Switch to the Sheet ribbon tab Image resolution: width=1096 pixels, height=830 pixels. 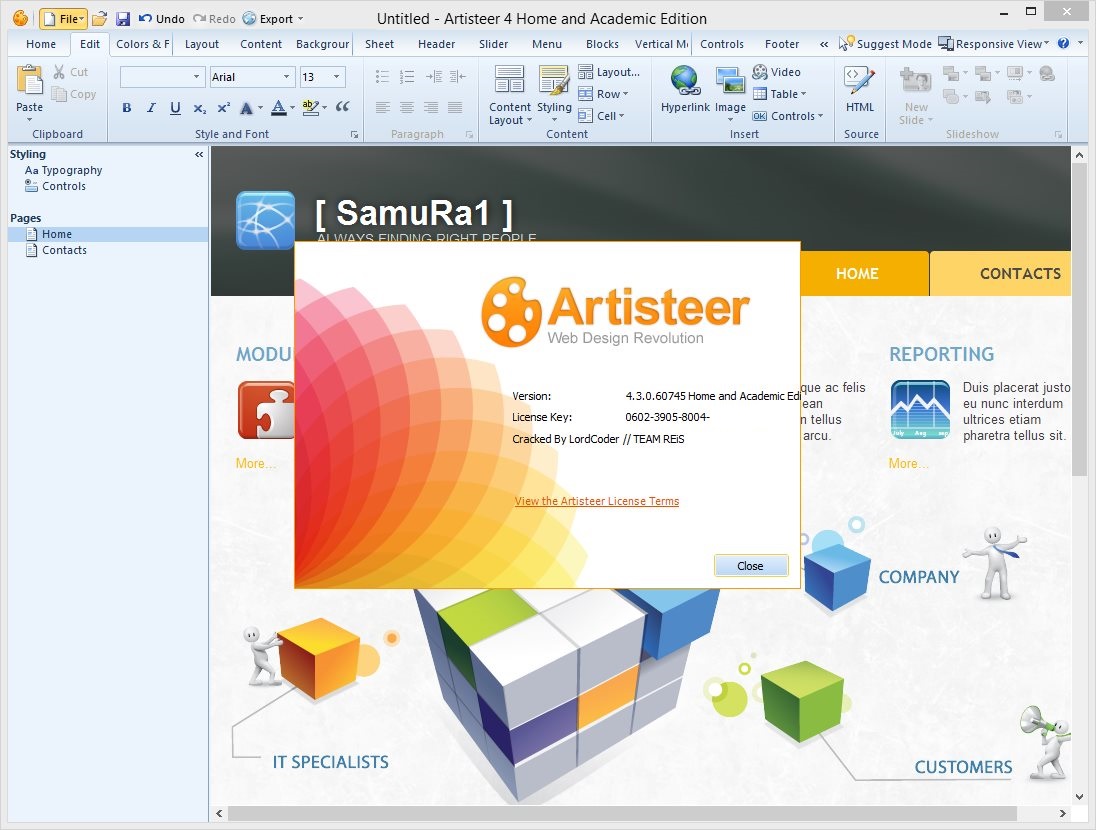pos(380,44)
